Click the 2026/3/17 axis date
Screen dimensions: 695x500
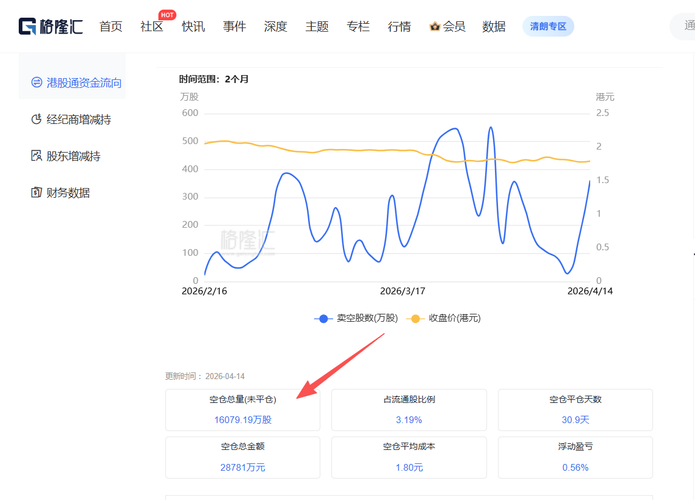[402, 291]
